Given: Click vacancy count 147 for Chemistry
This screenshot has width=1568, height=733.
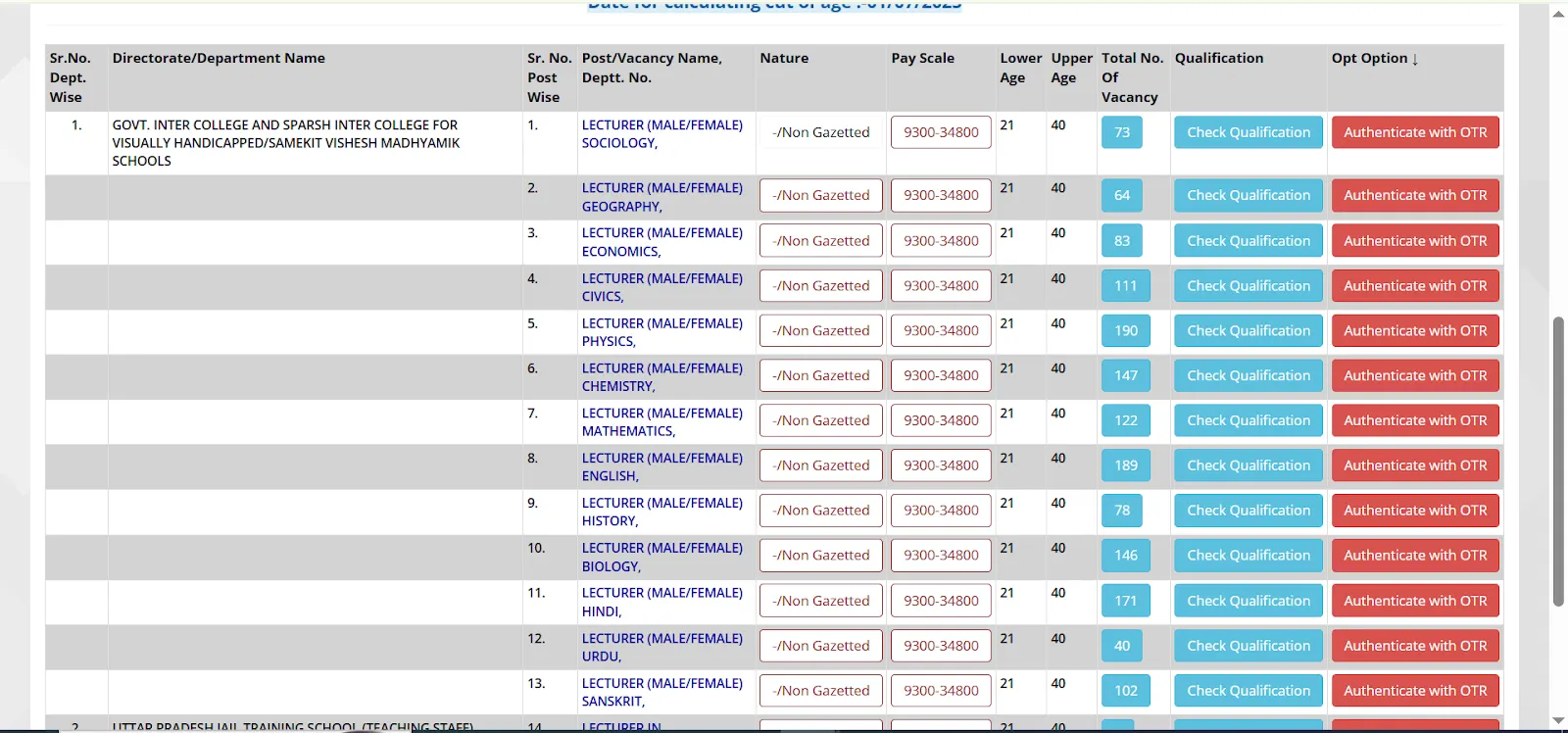Looking at the screenshot, I should click(x=1125, y=375).
